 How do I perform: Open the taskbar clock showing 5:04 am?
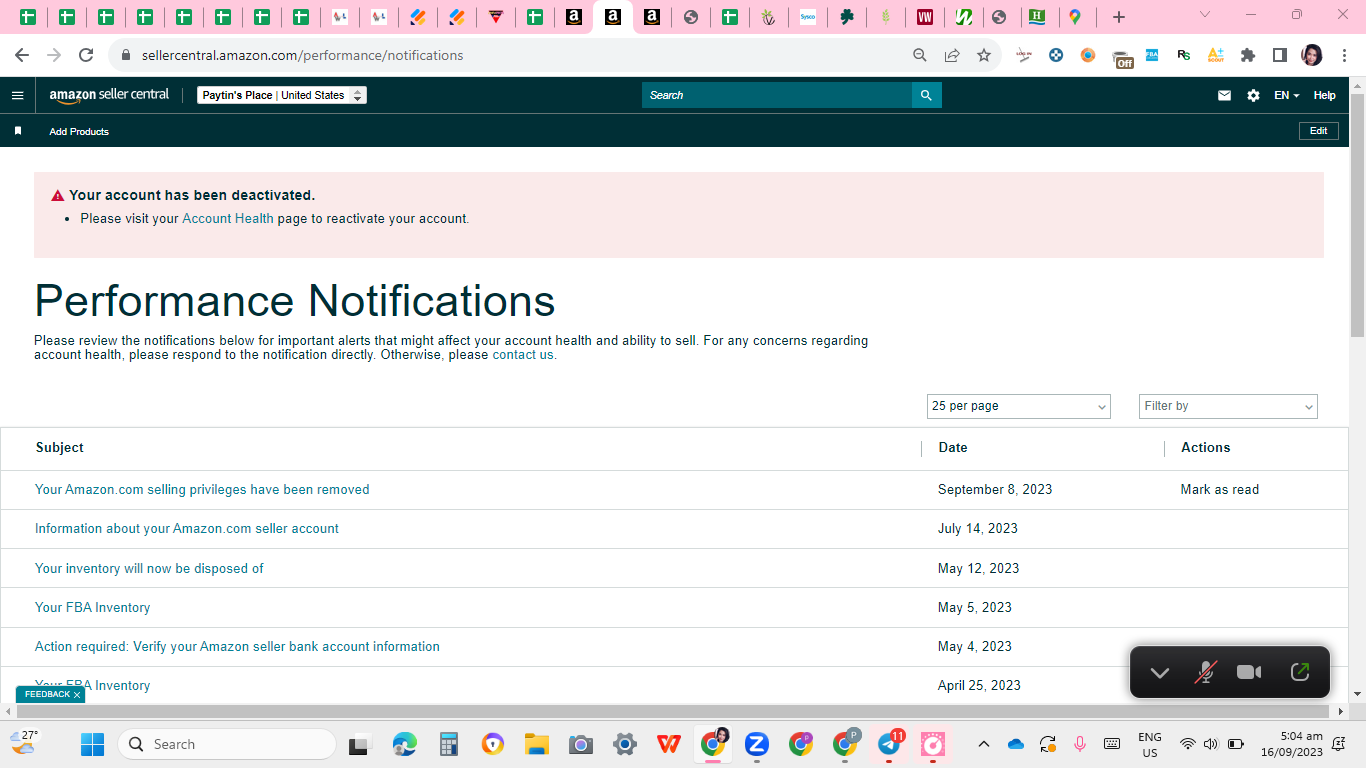(1292, 744)
